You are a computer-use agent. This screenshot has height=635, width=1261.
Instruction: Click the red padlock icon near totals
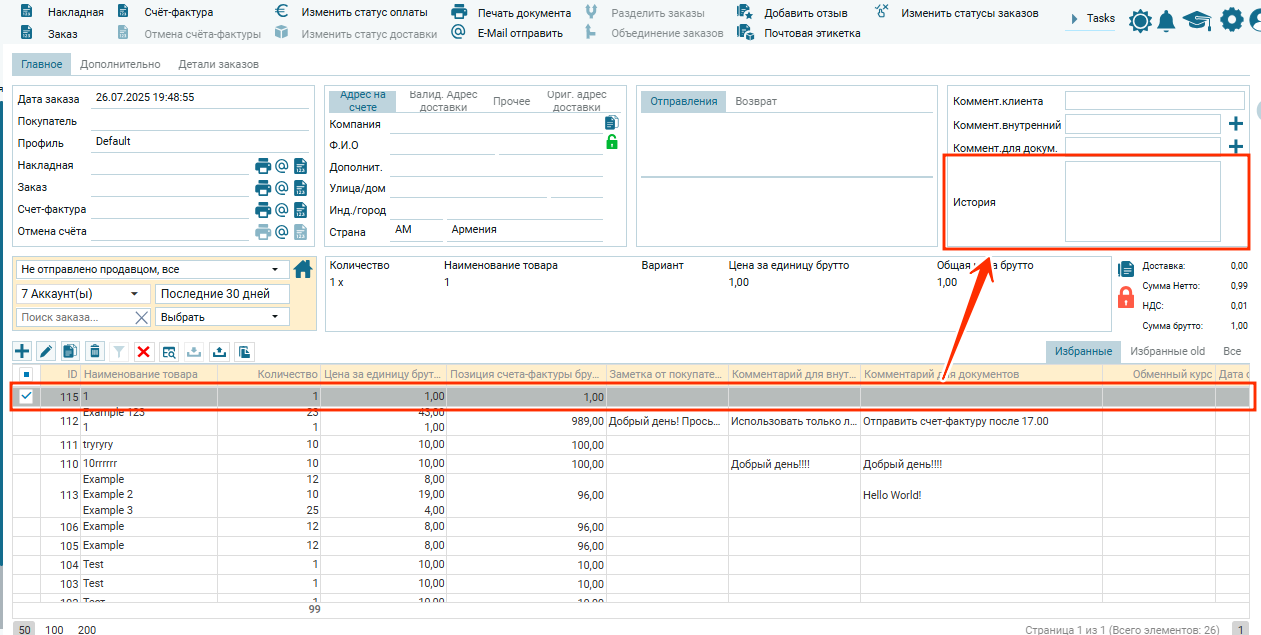click(1125, 296)
